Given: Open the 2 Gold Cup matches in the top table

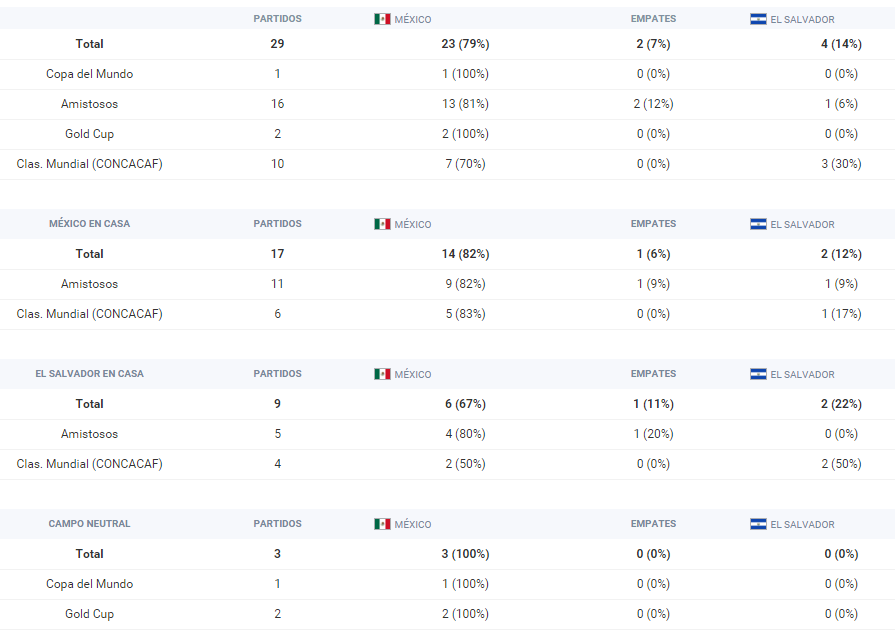Looking at the screenshot, I should coord(277,134).
